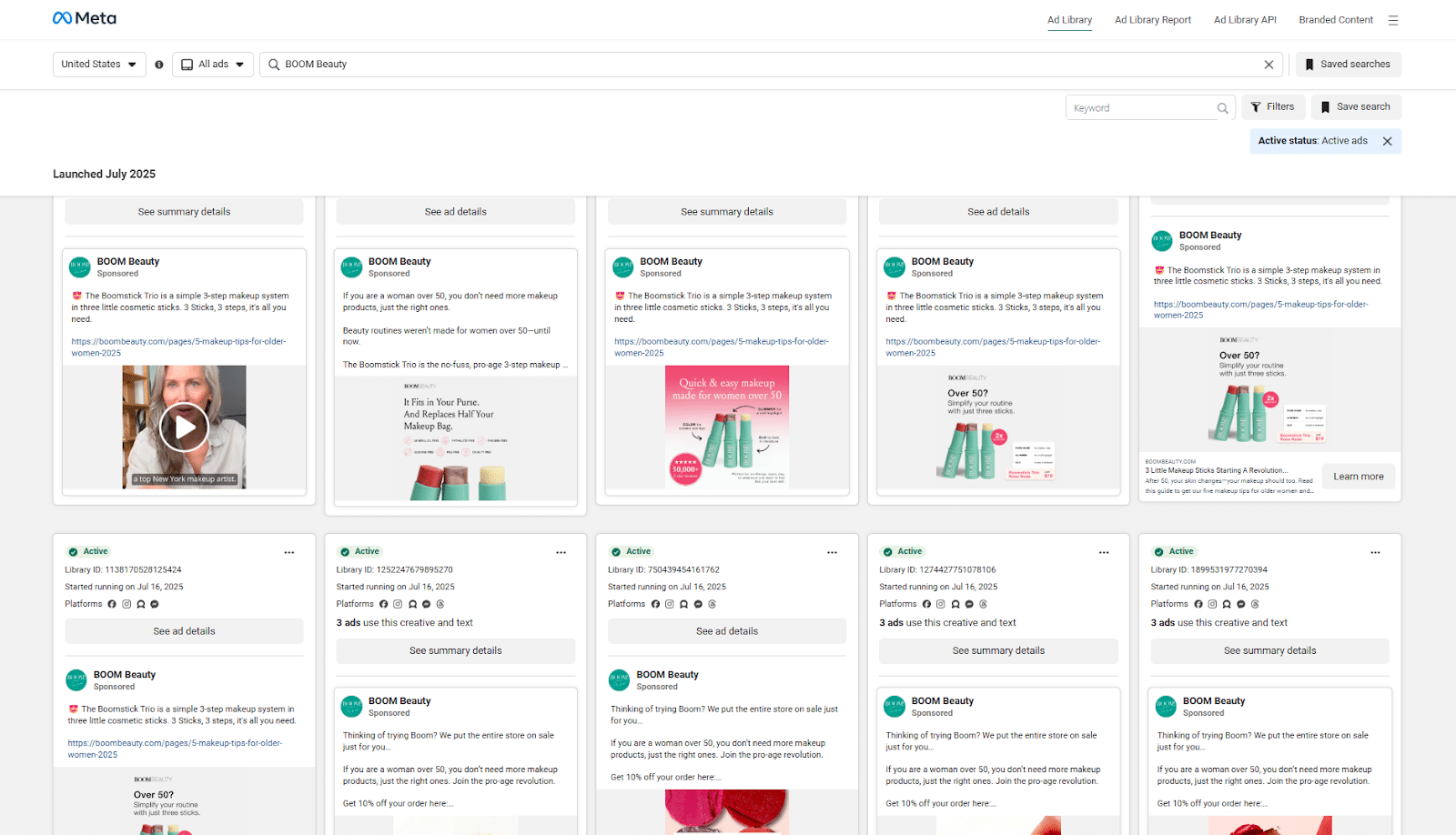Open the Quick & easy makeup ad image

pyautogui.click(x=727, y=427)
